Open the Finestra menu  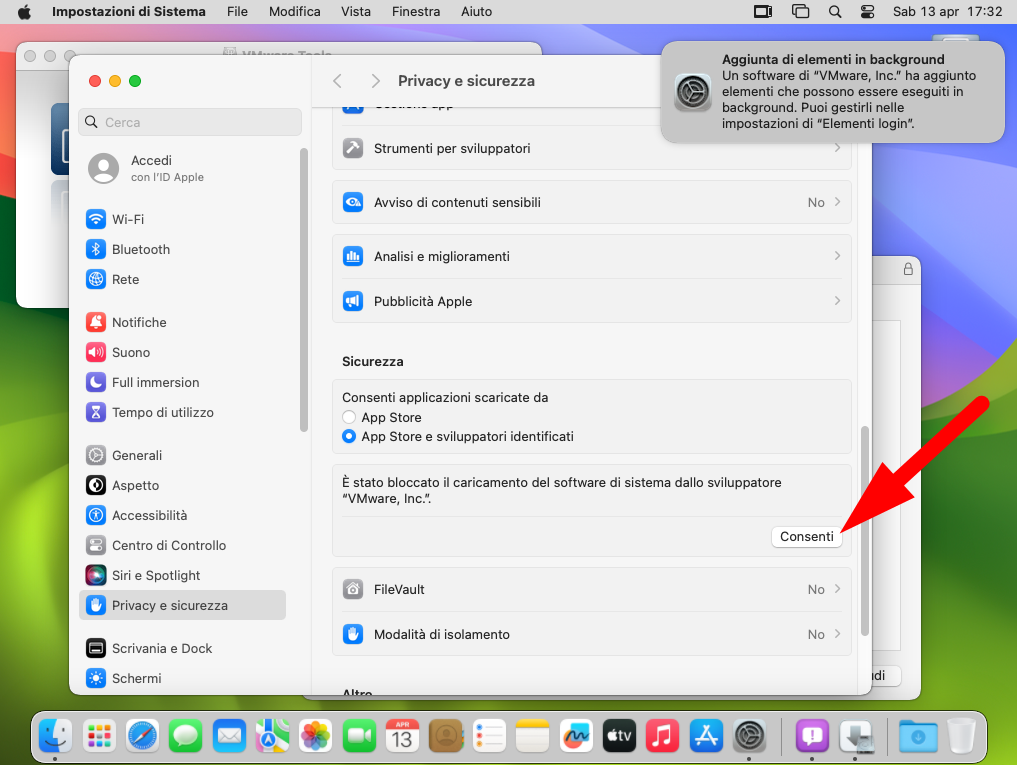click(x=416, y=12)
